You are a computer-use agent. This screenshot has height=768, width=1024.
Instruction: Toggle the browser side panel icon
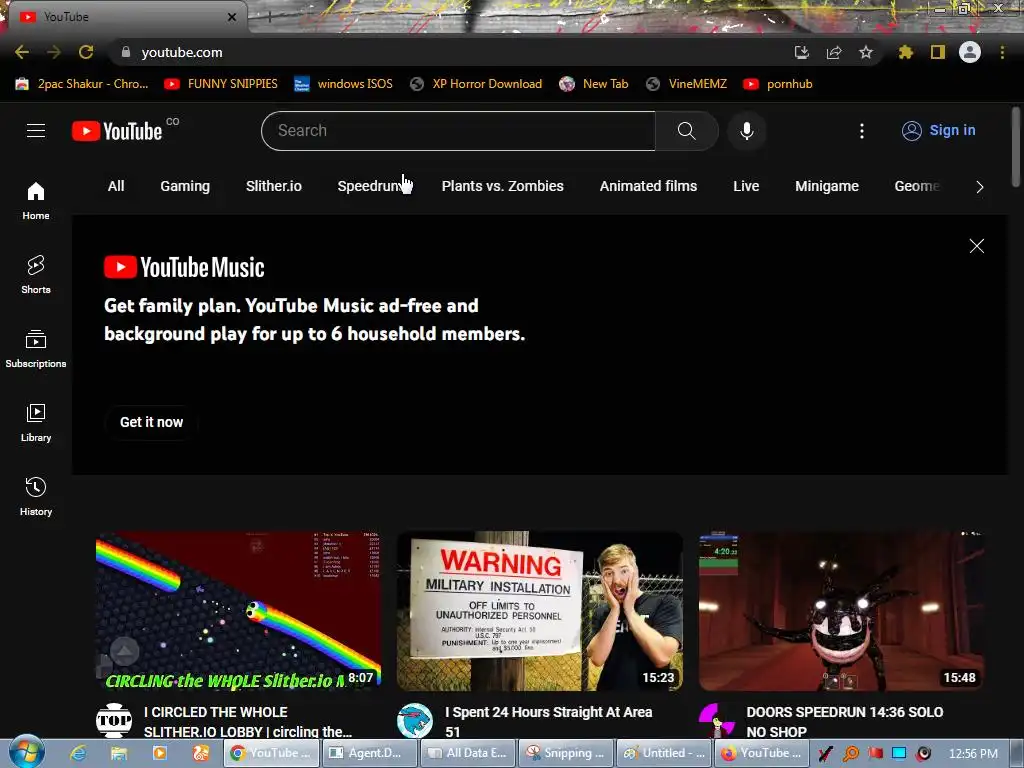[937, 52]
